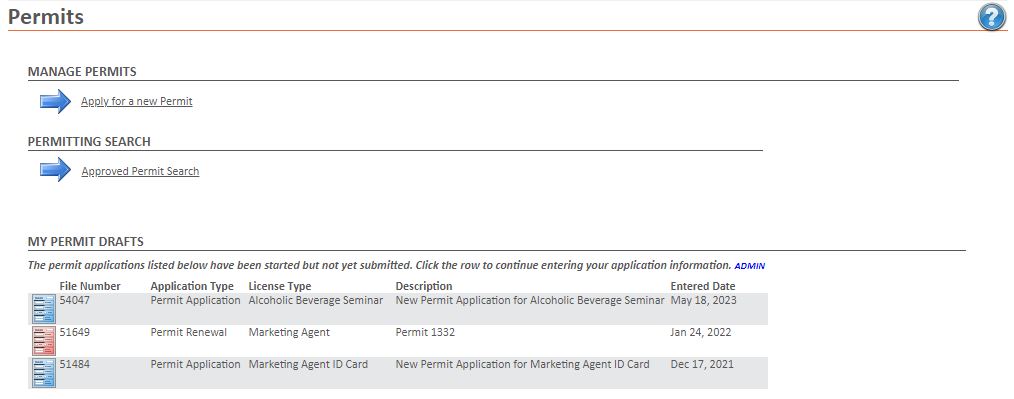Click Alcoholic Beverage Seminar license type cell
1014x399 pixels.
click(316, 300)
